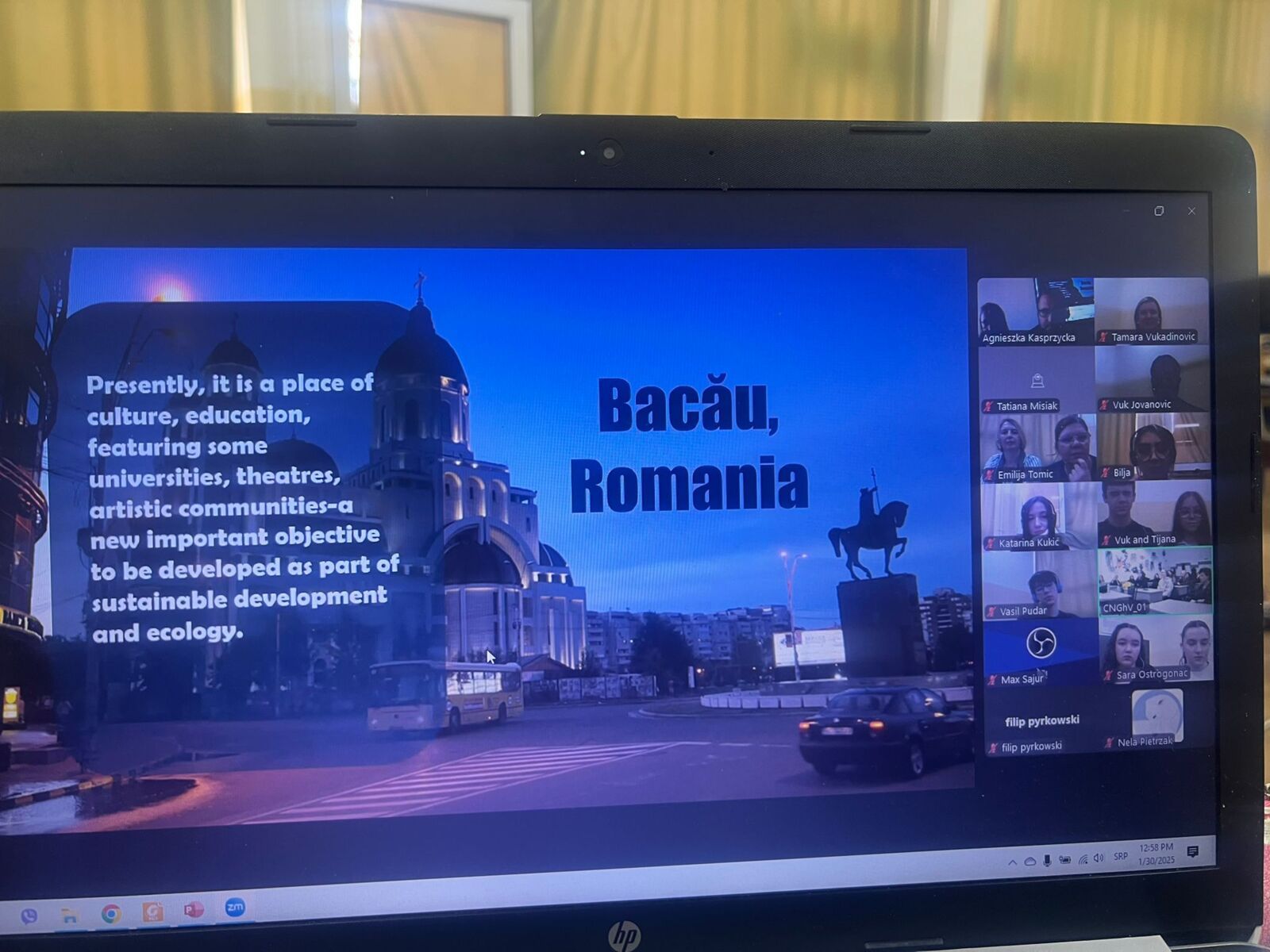Open Google Chrome from the taskbar
Screen dimensions: 1270x952
coord(111,915)
